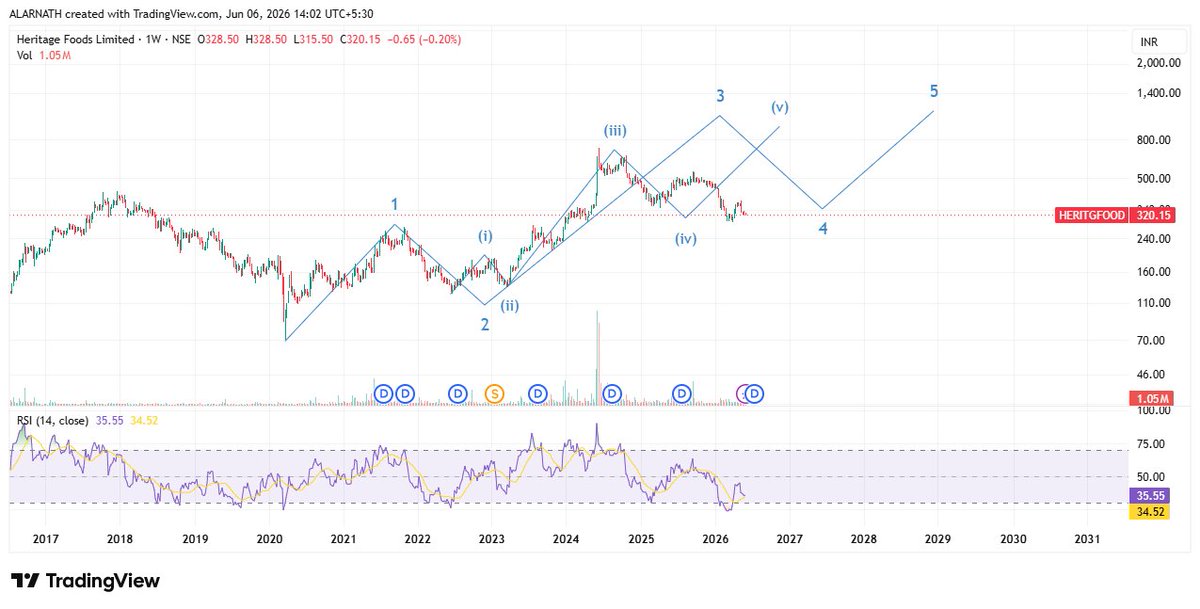Screen dimensions: 1200x609
Task: Select the (v) sub-wave label
Action: [x=780, y=107]
